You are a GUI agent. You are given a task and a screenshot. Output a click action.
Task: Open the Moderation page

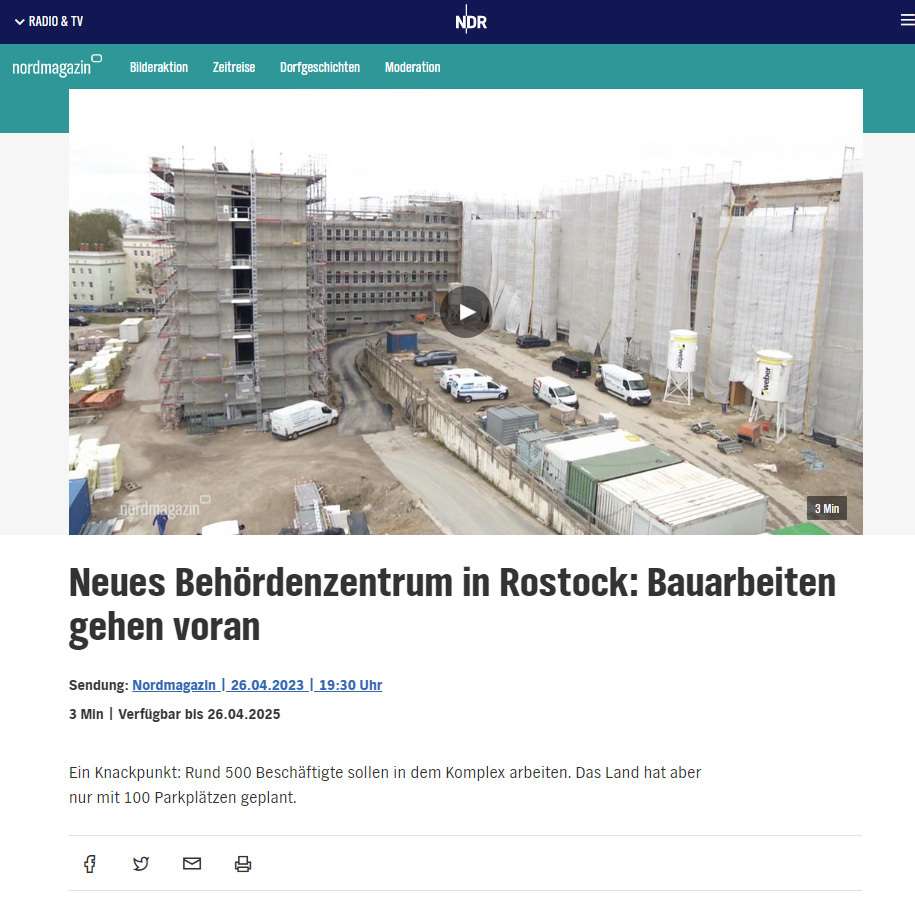tap(412, 67)
